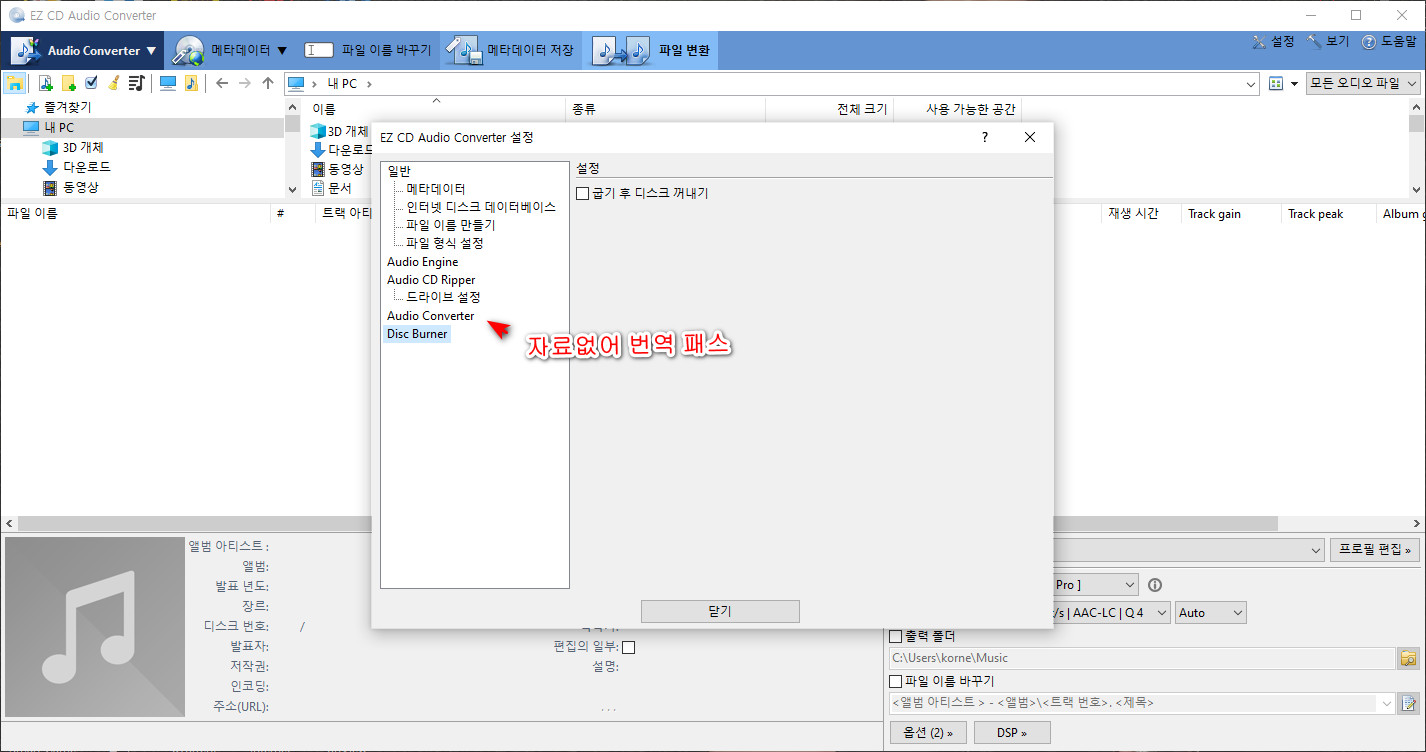
Task: Click the 파일 이름 column header
Action: [136, 214]
